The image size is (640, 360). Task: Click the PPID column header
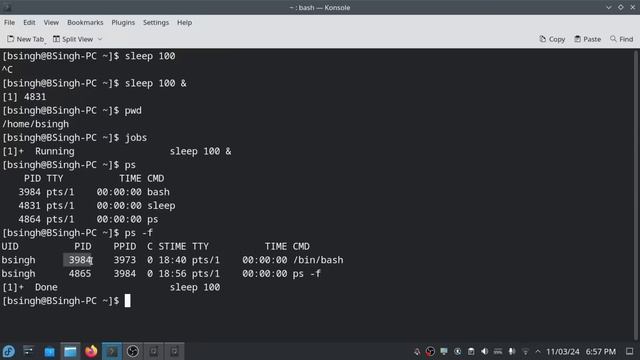point(124,247)
